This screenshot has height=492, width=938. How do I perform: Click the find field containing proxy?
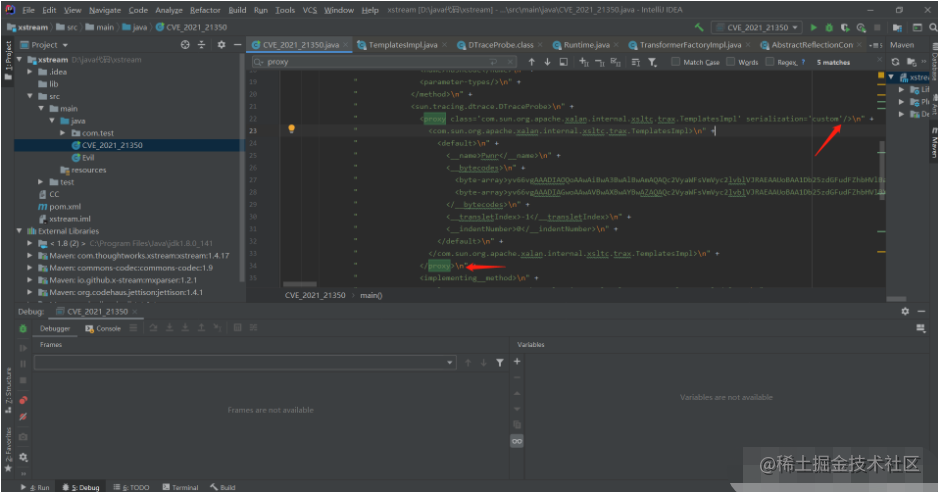pos(383,62)
